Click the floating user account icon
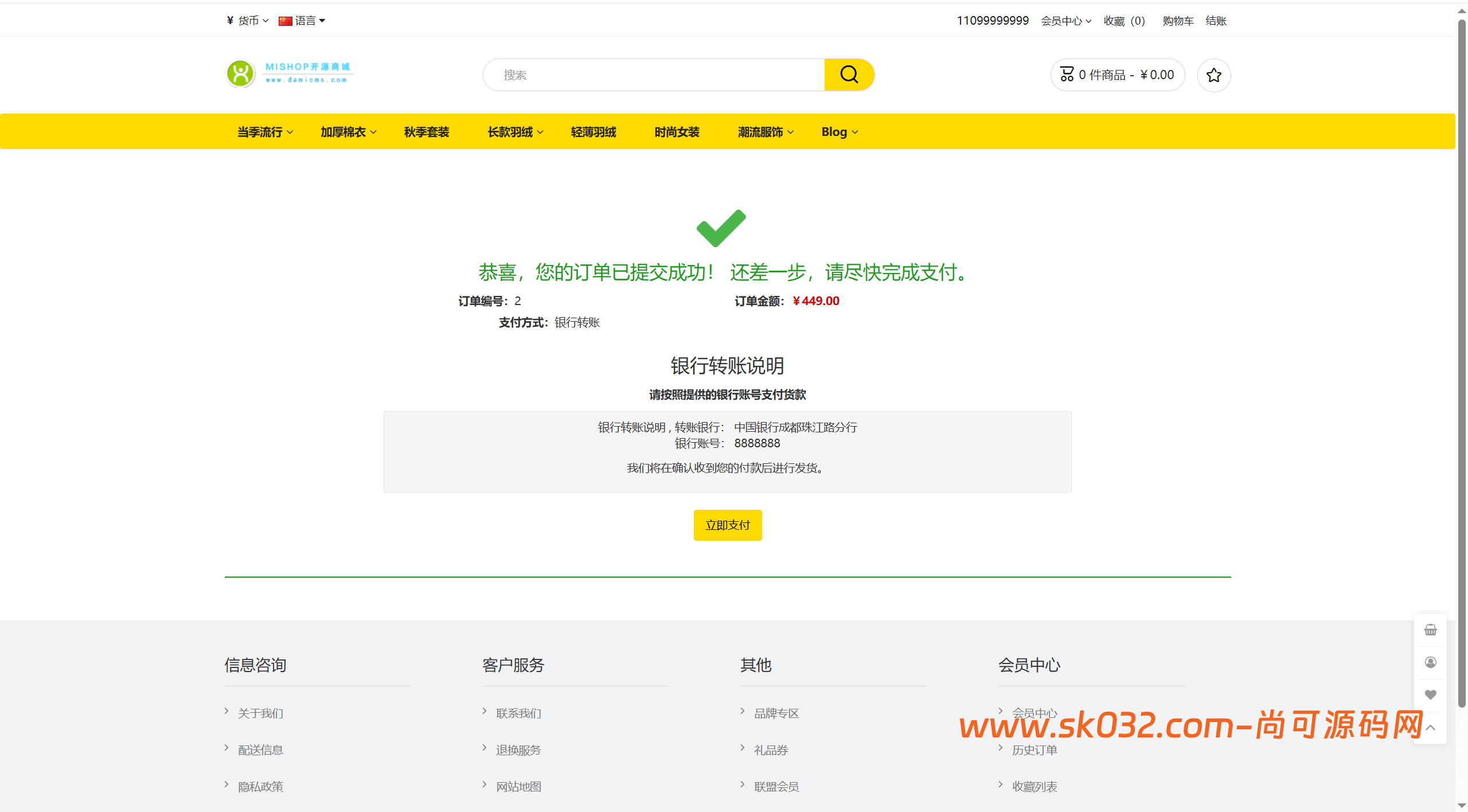The height and width of the screenshot is (812, 1468). coord(1430,662)
